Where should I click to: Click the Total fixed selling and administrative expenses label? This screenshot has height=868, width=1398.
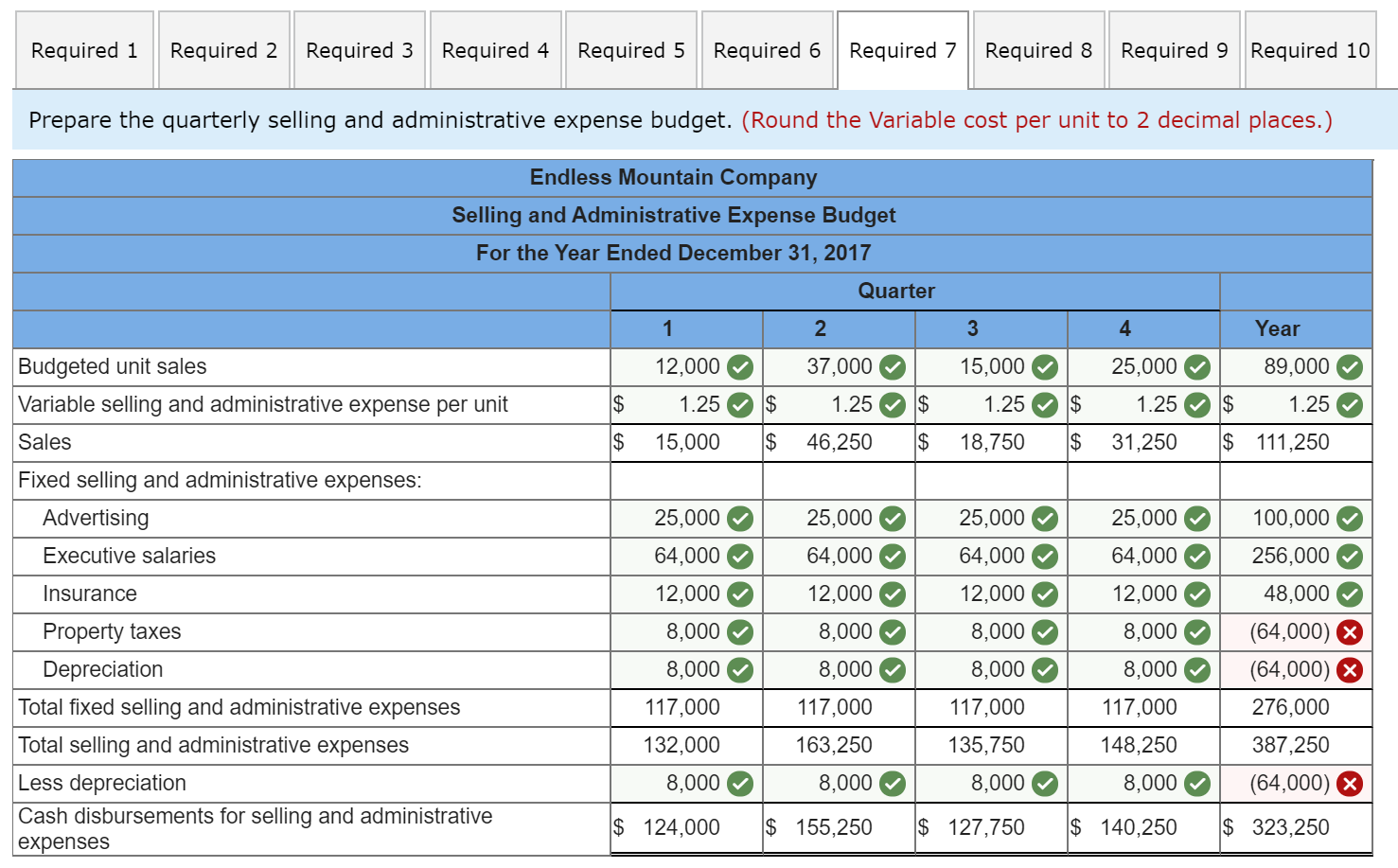(x=239, y=707)
